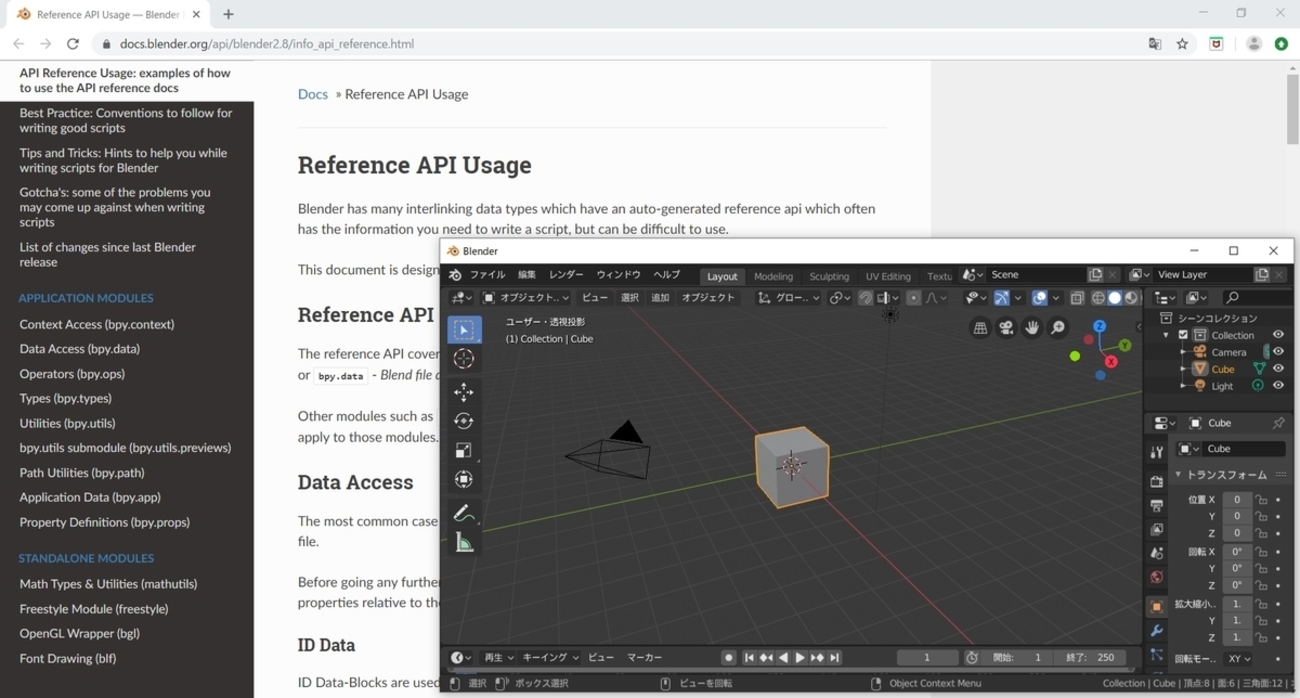Open the Object properties orange square icon
This screenshot has width=1300, height=698.
click(x=1157, y=607)
